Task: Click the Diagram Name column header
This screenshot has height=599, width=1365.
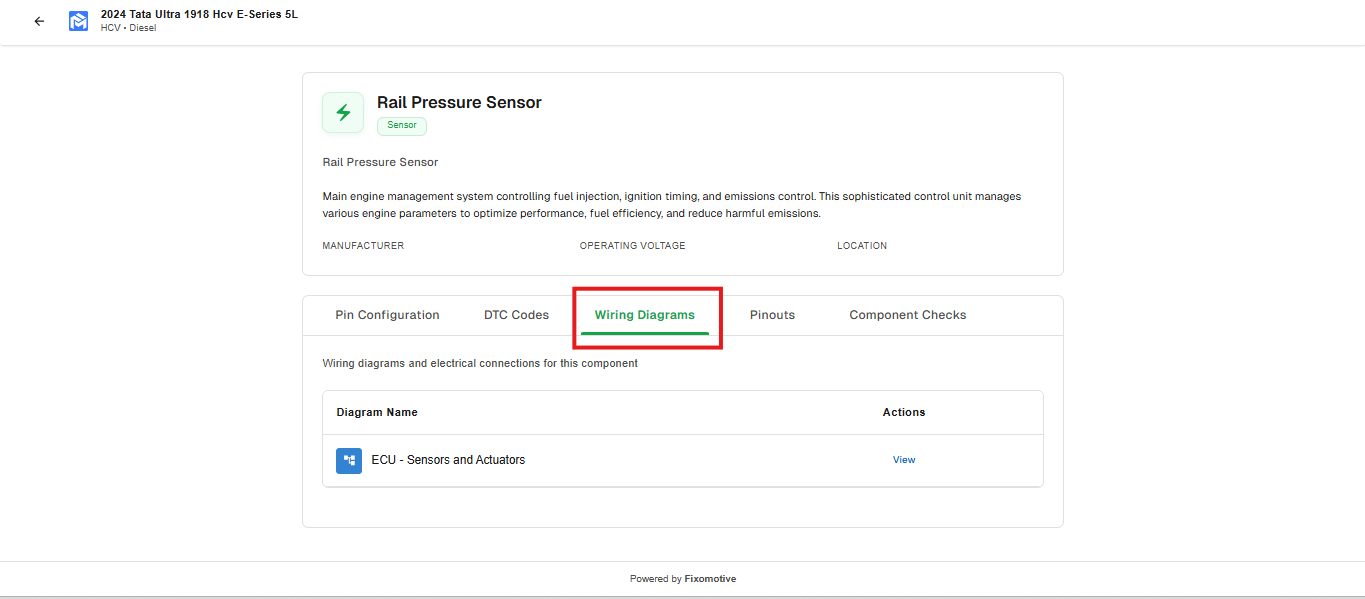Action: [377, 411]
